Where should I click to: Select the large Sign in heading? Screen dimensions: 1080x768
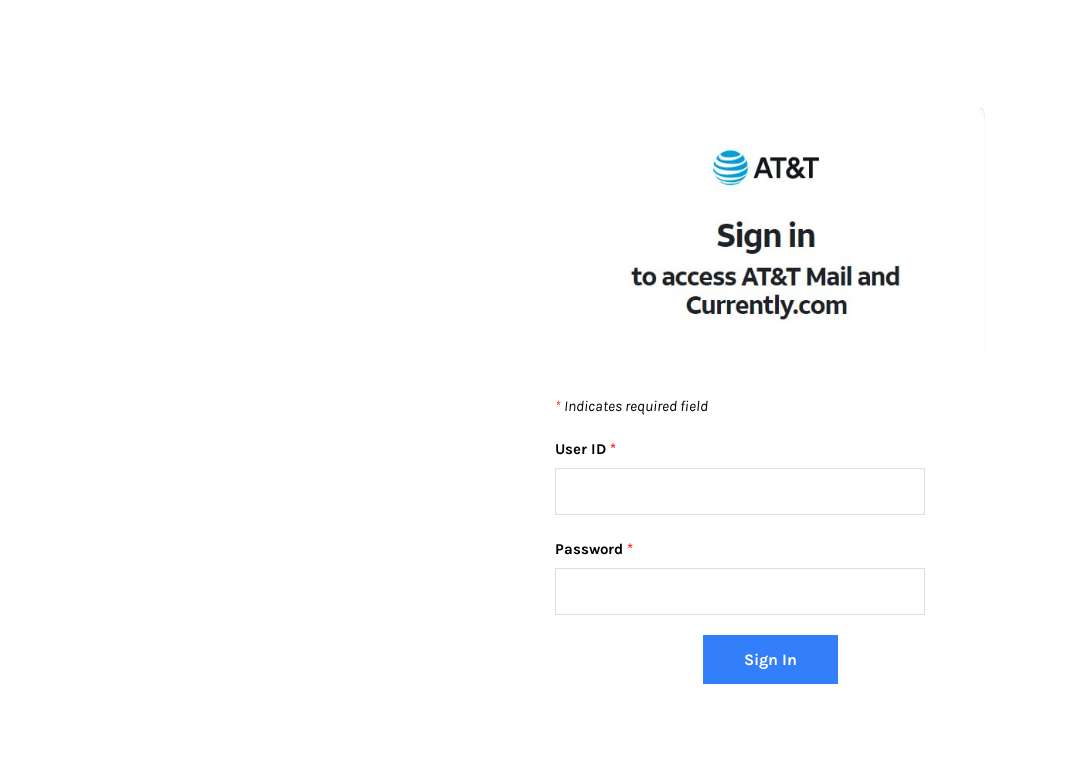[x=766, y=236]
